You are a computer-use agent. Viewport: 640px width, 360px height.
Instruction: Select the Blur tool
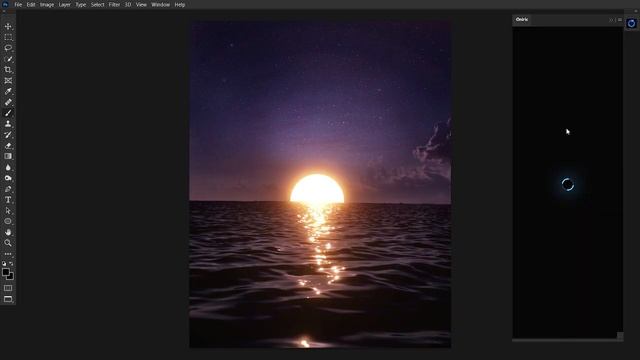pos(8,167)
